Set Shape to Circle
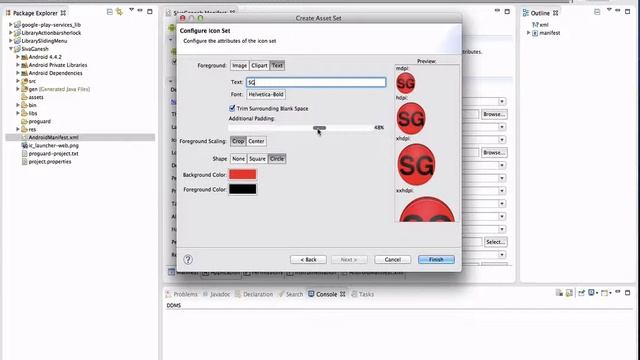Image resolution: width=640 pixels, height=360 pixels. [277, 159]
